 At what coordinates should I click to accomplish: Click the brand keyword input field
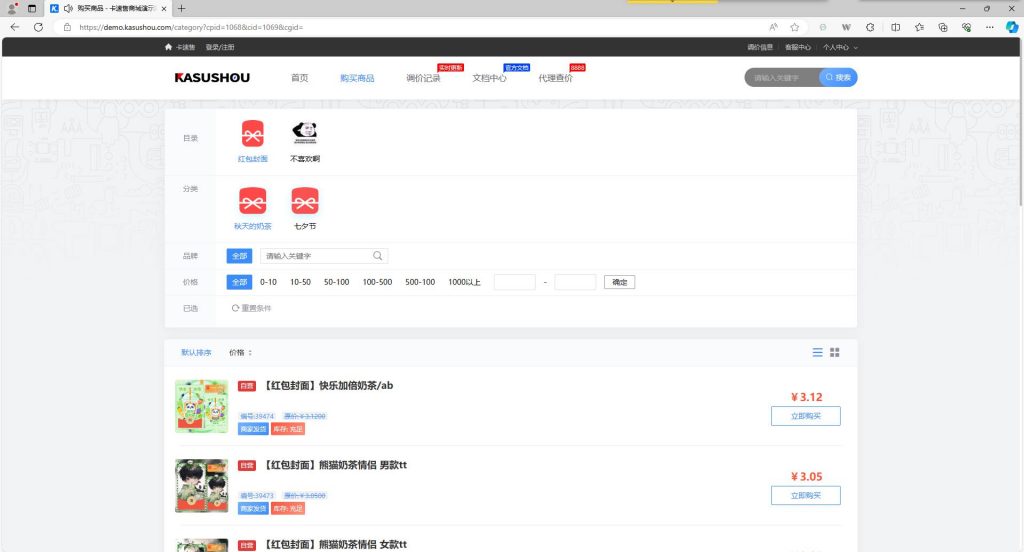(316, 256)
